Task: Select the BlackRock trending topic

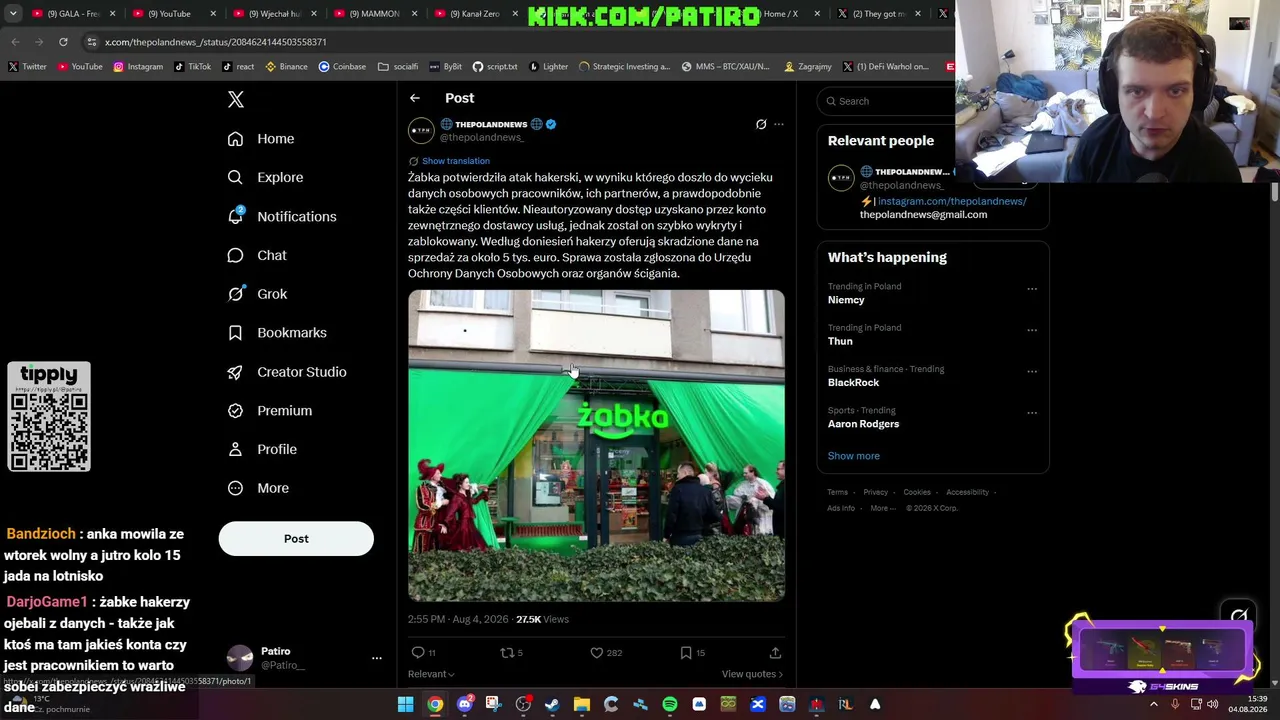Action: tap(853, 383)
